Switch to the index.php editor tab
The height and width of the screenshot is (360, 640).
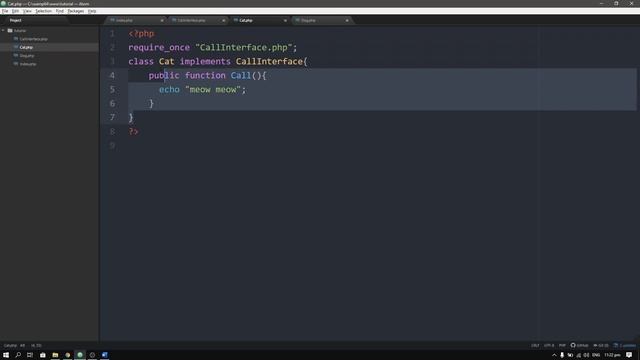(x=135, y=20)
